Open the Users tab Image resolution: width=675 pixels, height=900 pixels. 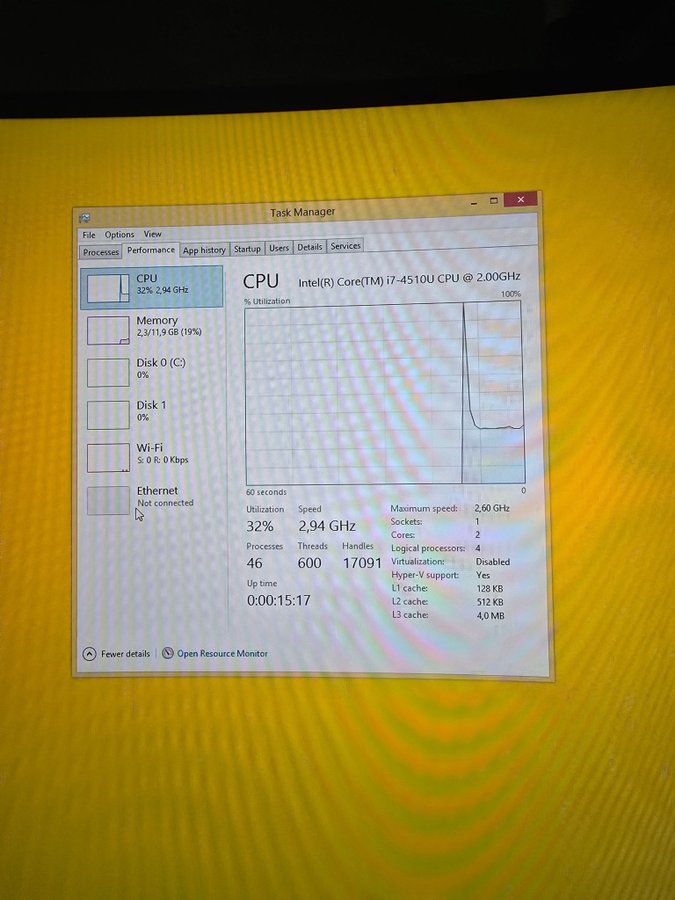point(279,248)
